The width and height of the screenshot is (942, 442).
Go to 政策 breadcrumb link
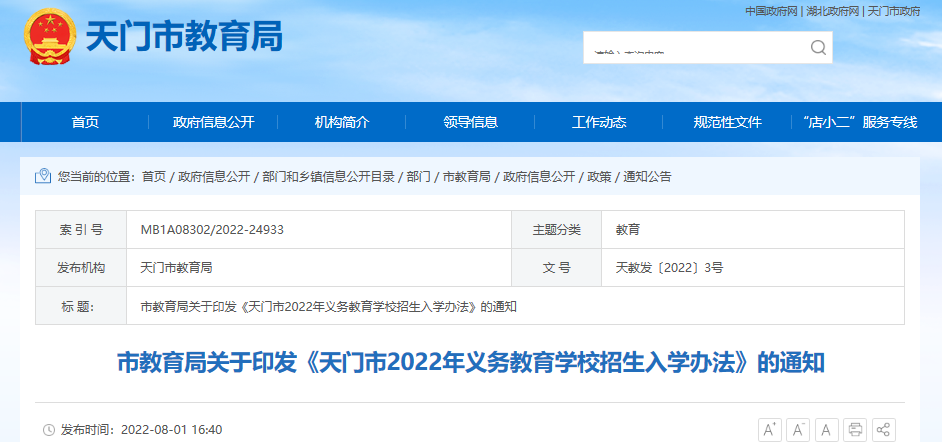pos(599,177)
